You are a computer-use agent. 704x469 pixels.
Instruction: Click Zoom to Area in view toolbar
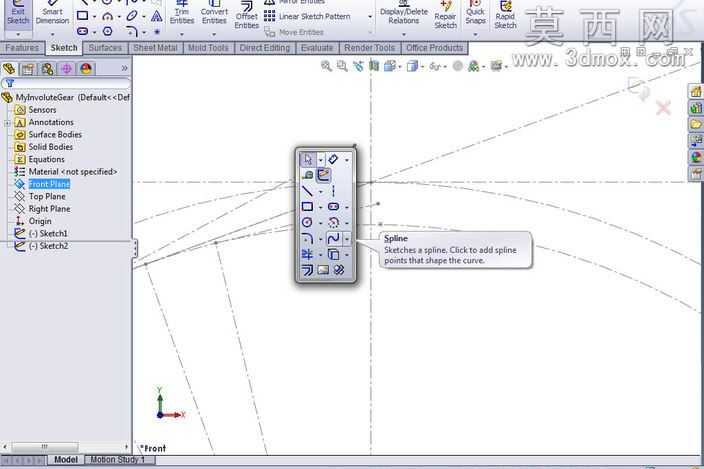pos(342,66)
